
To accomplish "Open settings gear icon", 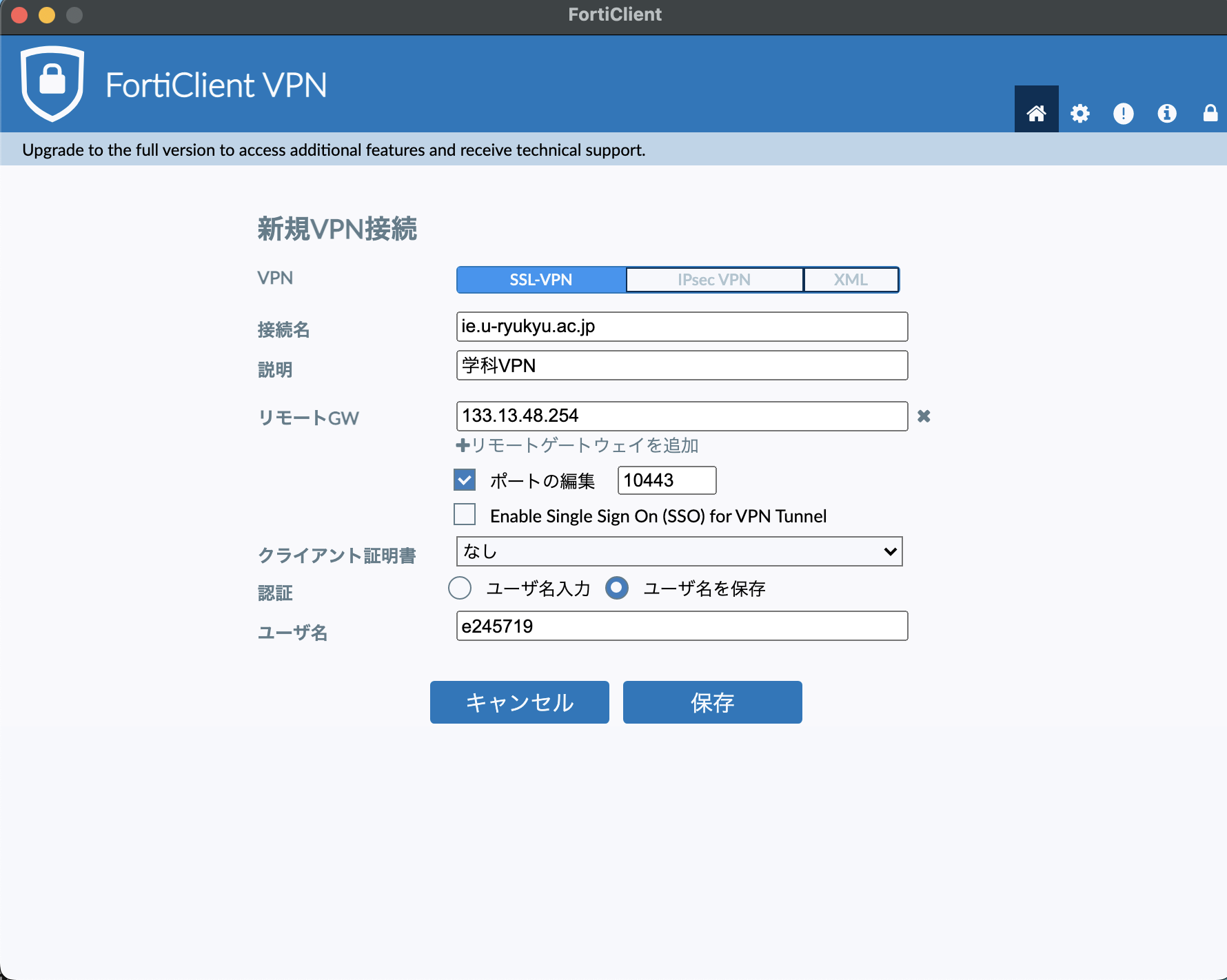I will (x=1079, y=113).
